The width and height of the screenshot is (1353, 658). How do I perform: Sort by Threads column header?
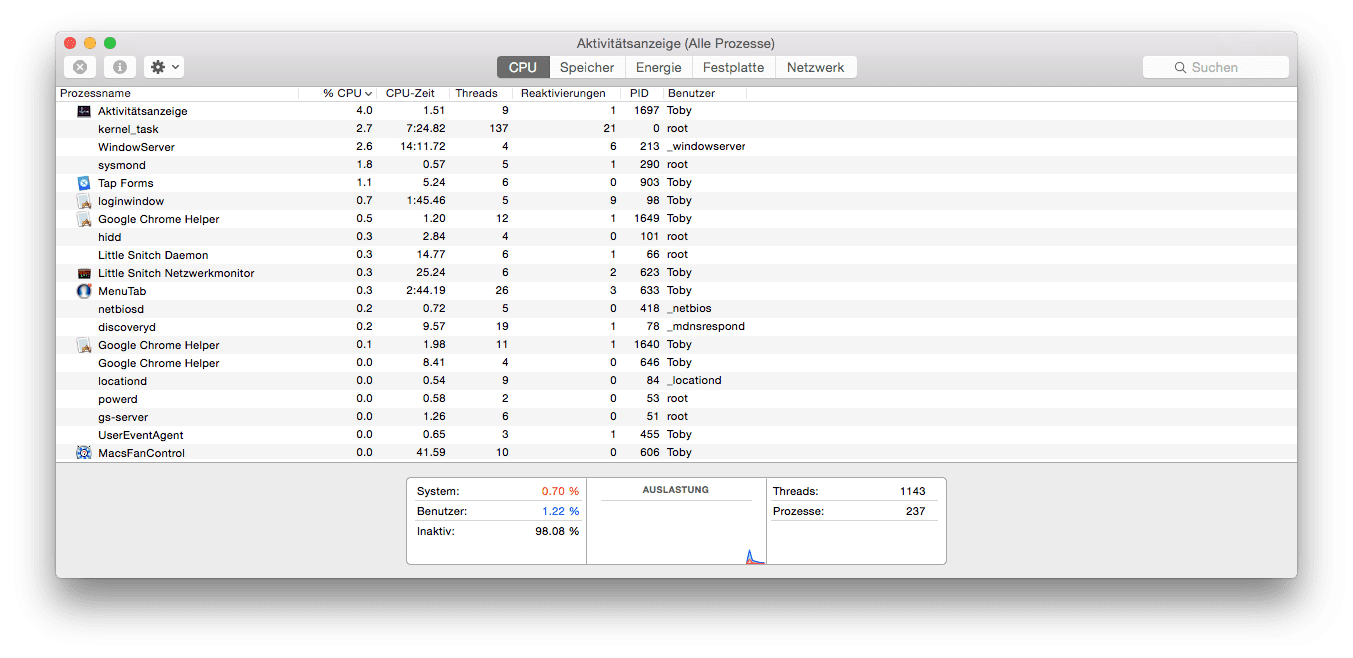482,93
